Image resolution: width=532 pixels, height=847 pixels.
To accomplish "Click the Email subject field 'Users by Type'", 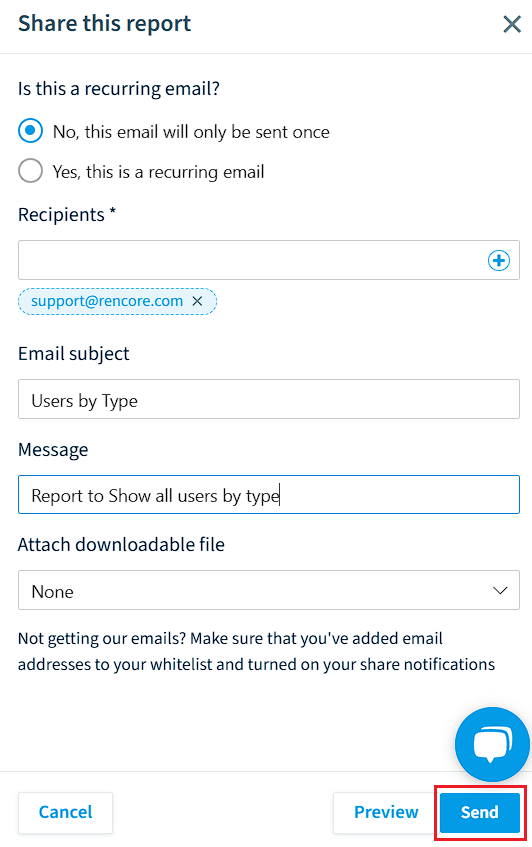I will [269, 399].
